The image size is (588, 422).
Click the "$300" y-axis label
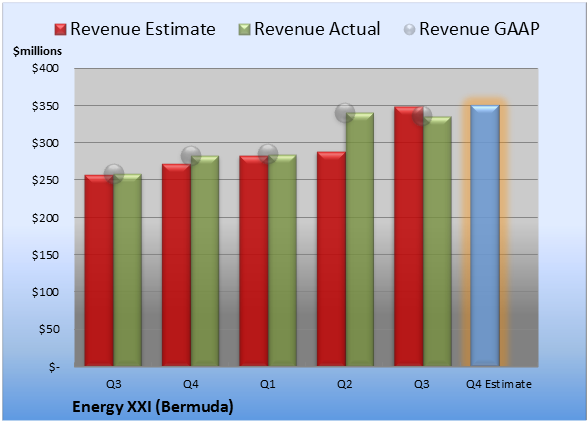(x=45, y=143)
